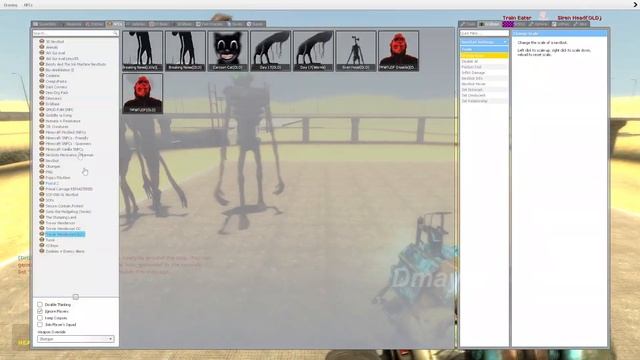The image size is (640, 360).
Task: Click the arrow at top-right screen corner
Action: (635, 4)
